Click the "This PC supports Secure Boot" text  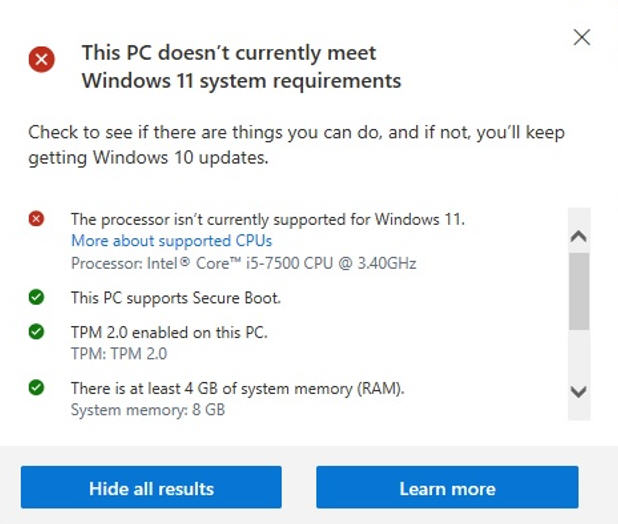(x=175, y=298)
